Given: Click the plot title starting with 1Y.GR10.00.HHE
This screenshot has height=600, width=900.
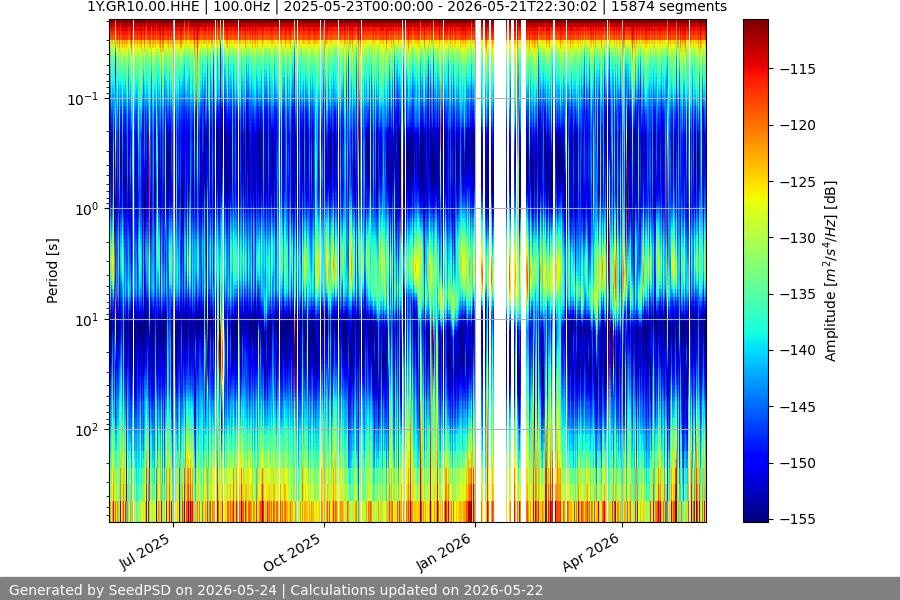Looking at the screenshot, I should click(407, 7).
